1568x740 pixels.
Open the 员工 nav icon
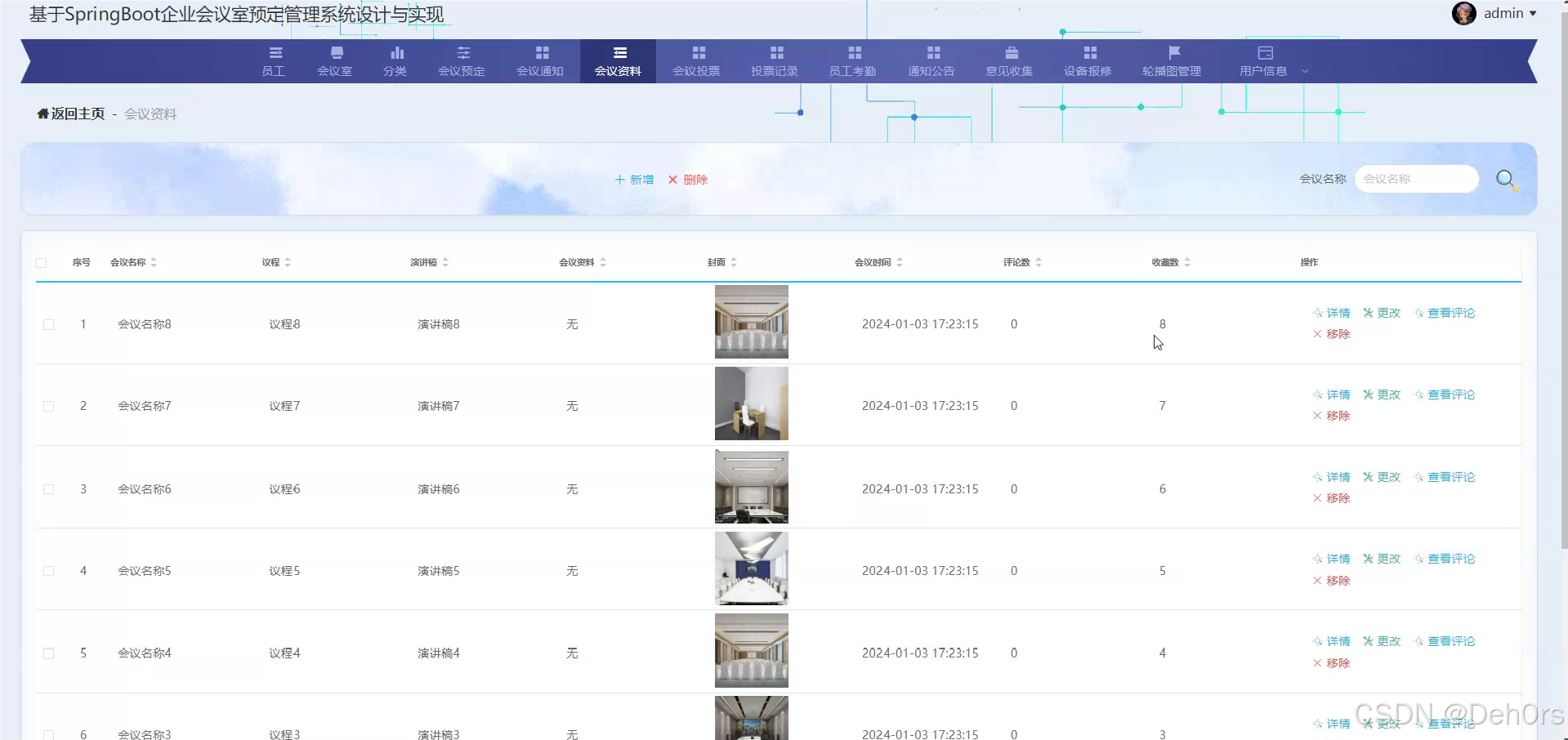pyautogui.click(x=275, y=53)
